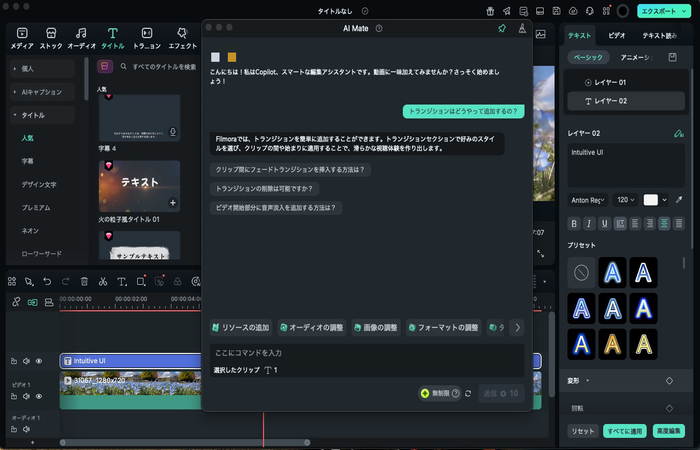The image size is (700, 450).
Task: Click the undo arrow in timeline toolbar
Action: click(47, 282)
